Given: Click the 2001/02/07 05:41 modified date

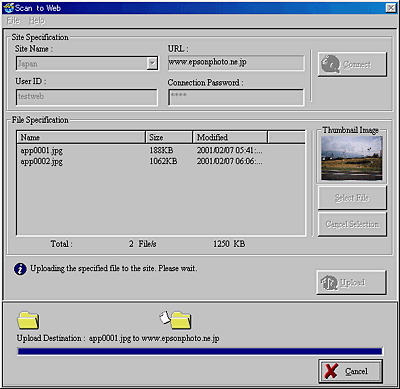Looking at the screenshot, I should [229, 150].
